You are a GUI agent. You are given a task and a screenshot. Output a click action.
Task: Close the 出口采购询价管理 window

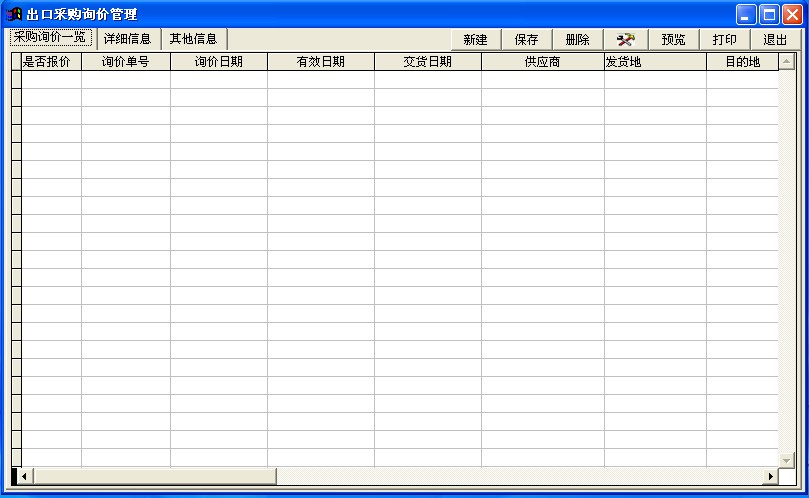[x=792, y=14]
